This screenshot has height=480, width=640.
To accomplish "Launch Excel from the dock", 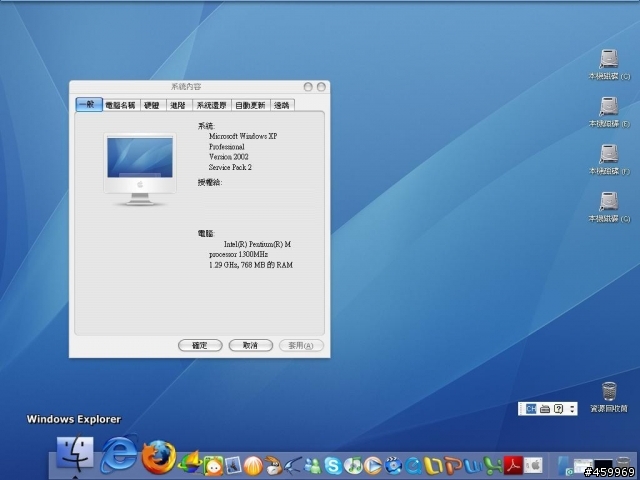I will 493,466.
